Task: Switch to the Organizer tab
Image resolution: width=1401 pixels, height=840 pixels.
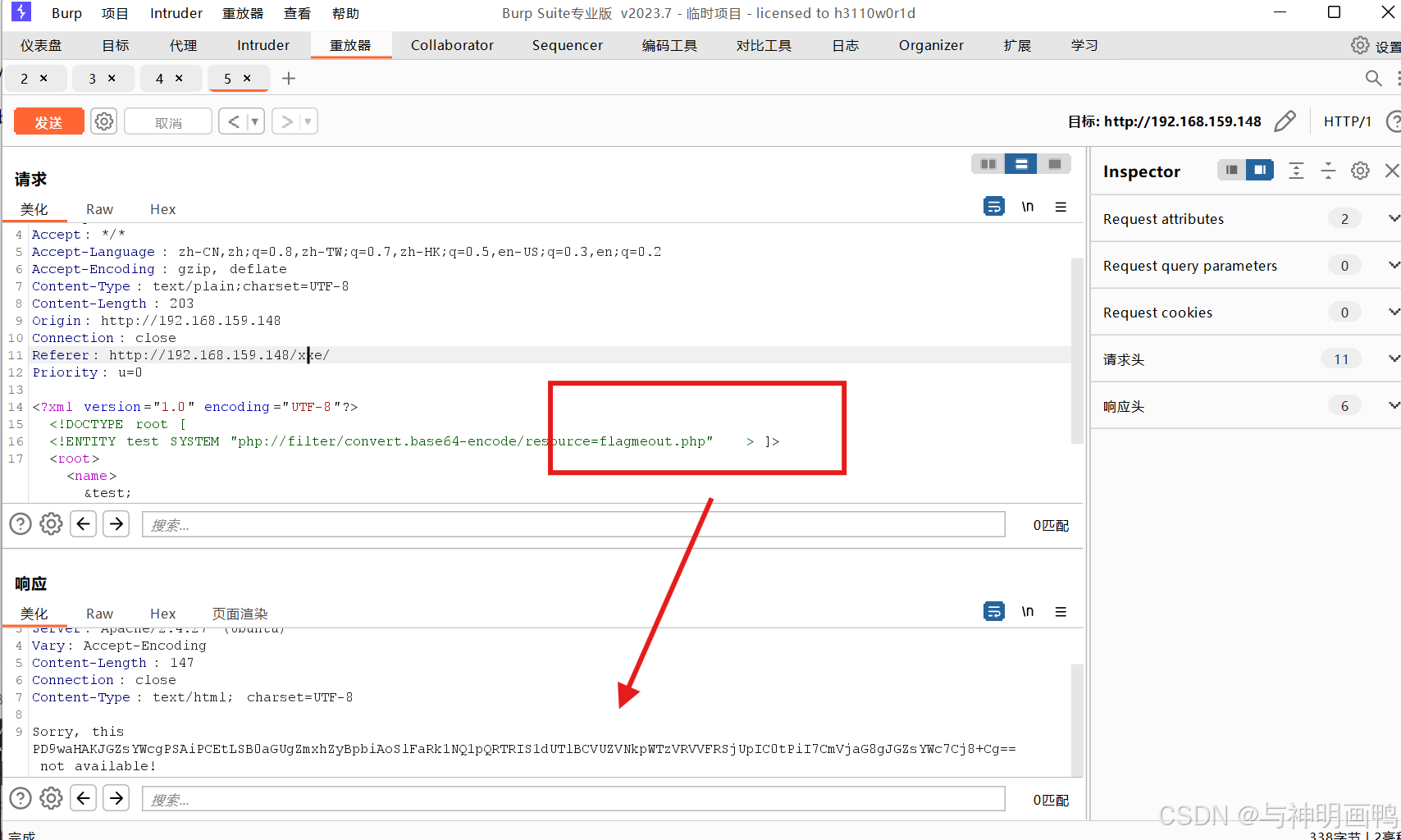Action: coord(931,45)
